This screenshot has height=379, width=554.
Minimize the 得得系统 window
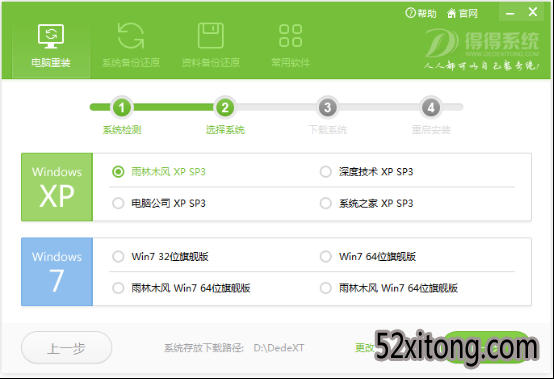[510, 13]
